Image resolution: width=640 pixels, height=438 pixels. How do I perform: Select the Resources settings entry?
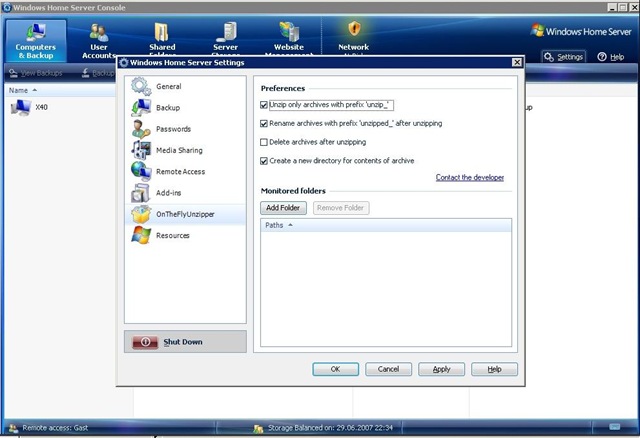[185, 235]
